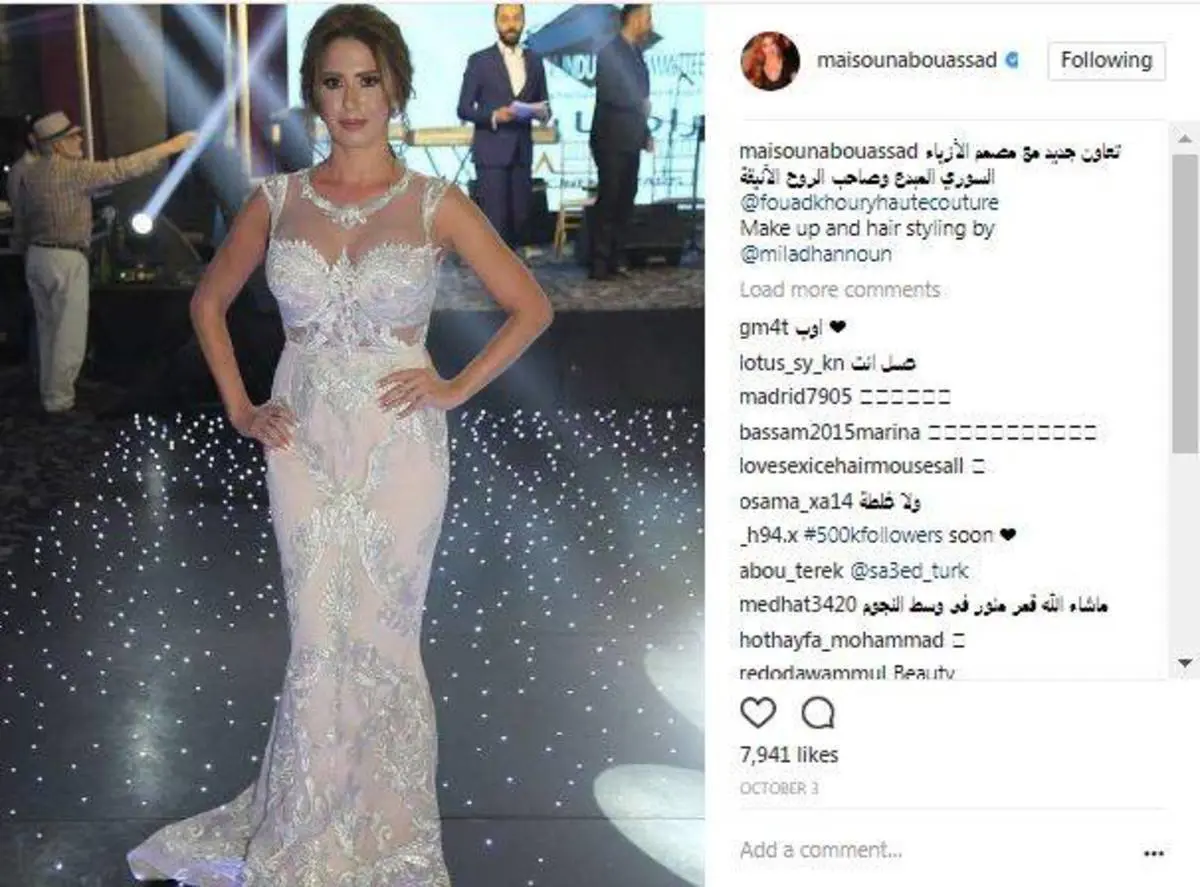Select the OCTOBER 3 post date

click(x=780, y=788)
